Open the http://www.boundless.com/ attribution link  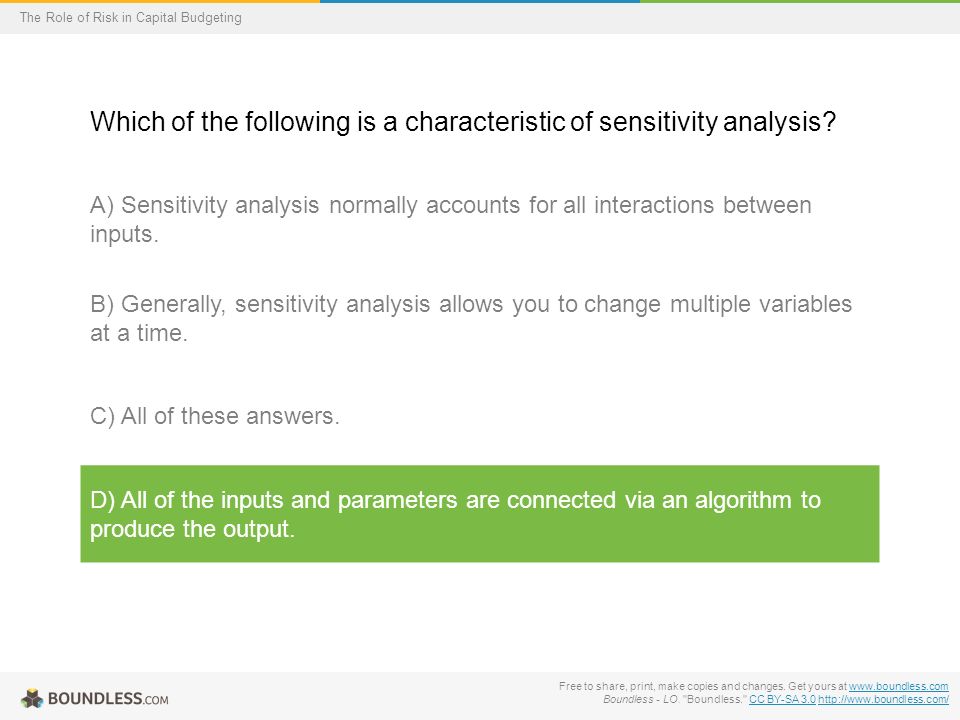coord(883,699)
